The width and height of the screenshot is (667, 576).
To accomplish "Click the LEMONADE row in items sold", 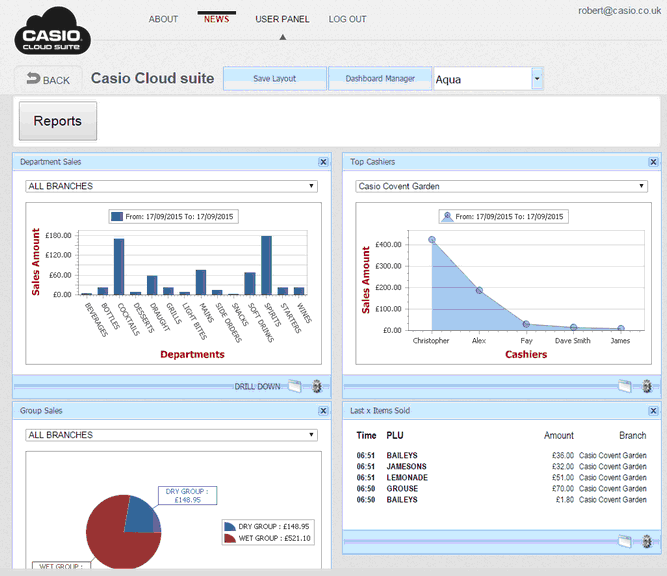I will tap(502, 478).
